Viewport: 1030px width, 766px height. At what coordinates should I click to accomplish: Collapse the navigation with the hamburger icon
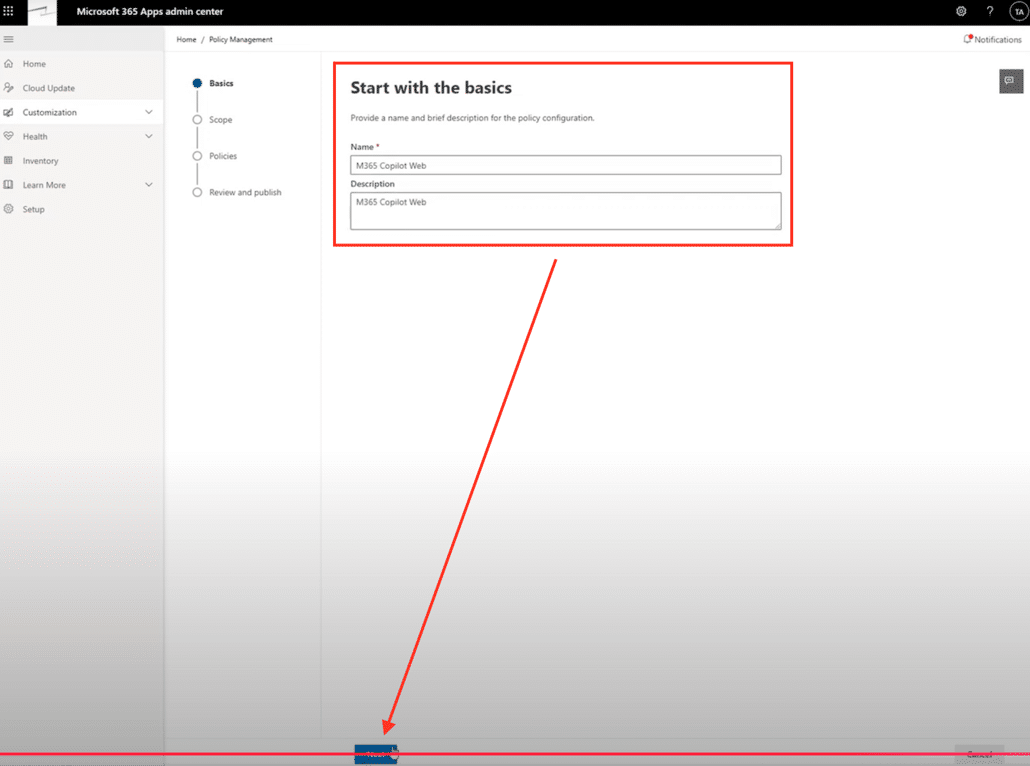coord(9,40)
